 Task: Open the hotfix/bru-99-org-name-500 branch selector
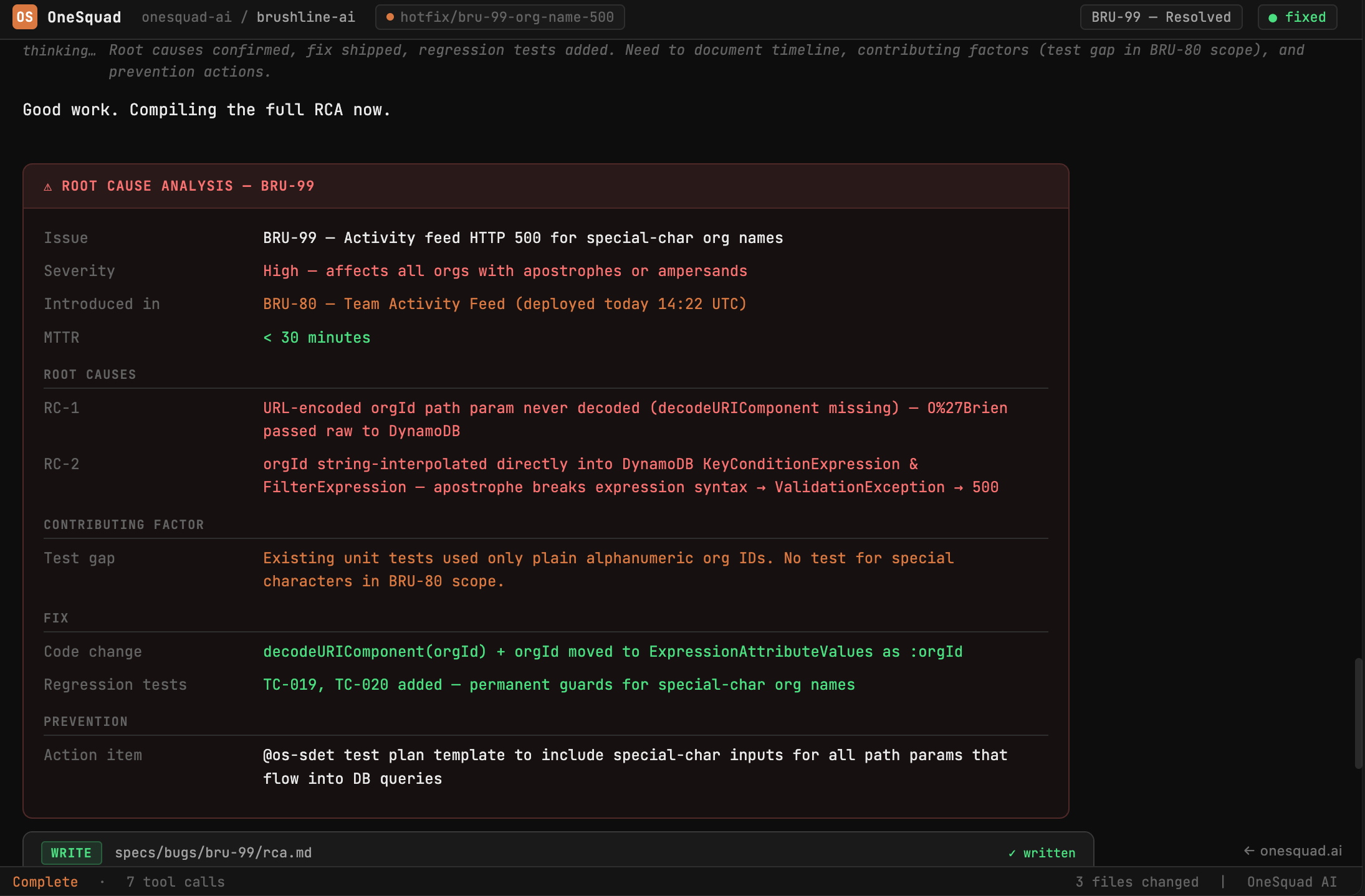point(499,17)
